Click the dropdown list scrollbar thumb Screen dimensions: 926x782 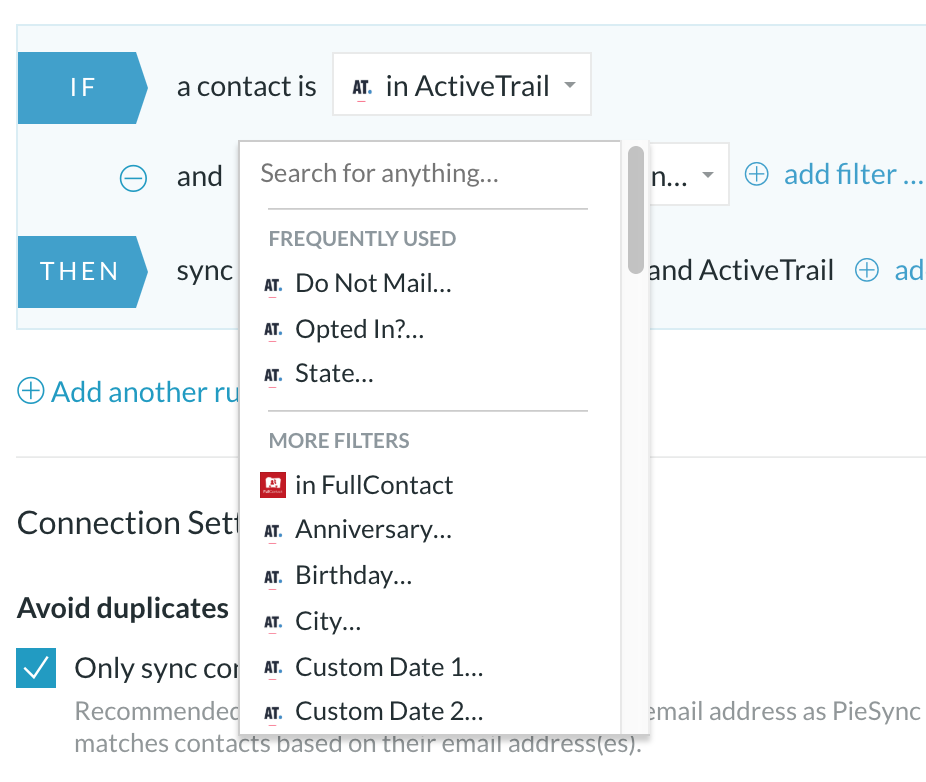point(635,210)
